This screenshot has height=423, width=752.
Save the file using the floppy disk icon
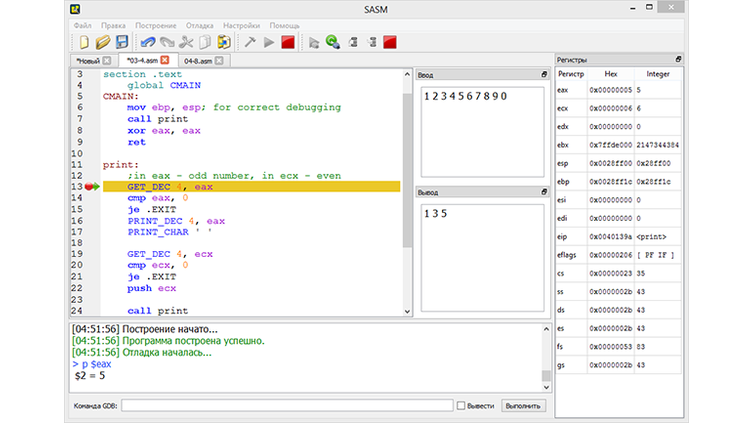[x=122, y=43]
